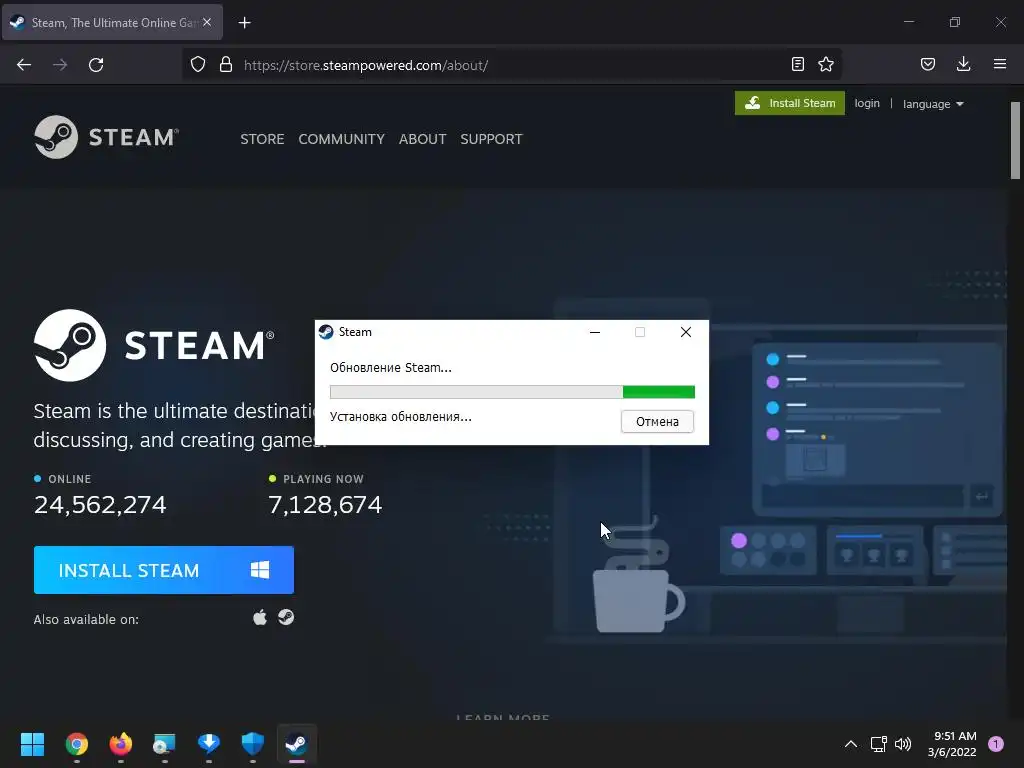
Task: Open a new browser tab
Action: click(244, 23)
